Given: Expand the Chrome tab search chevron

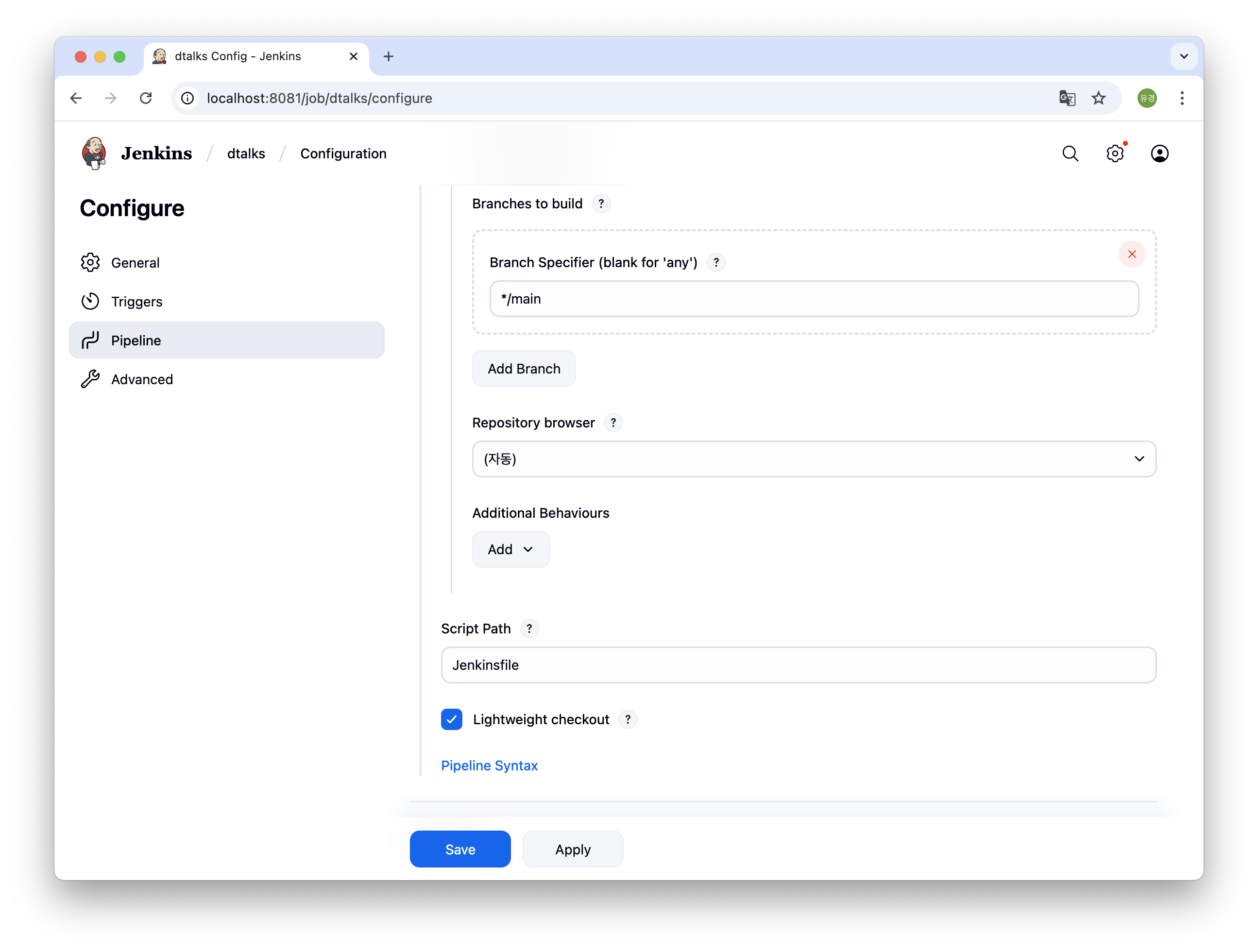Looking at the screenshot, I should (x=1184, y=56).
